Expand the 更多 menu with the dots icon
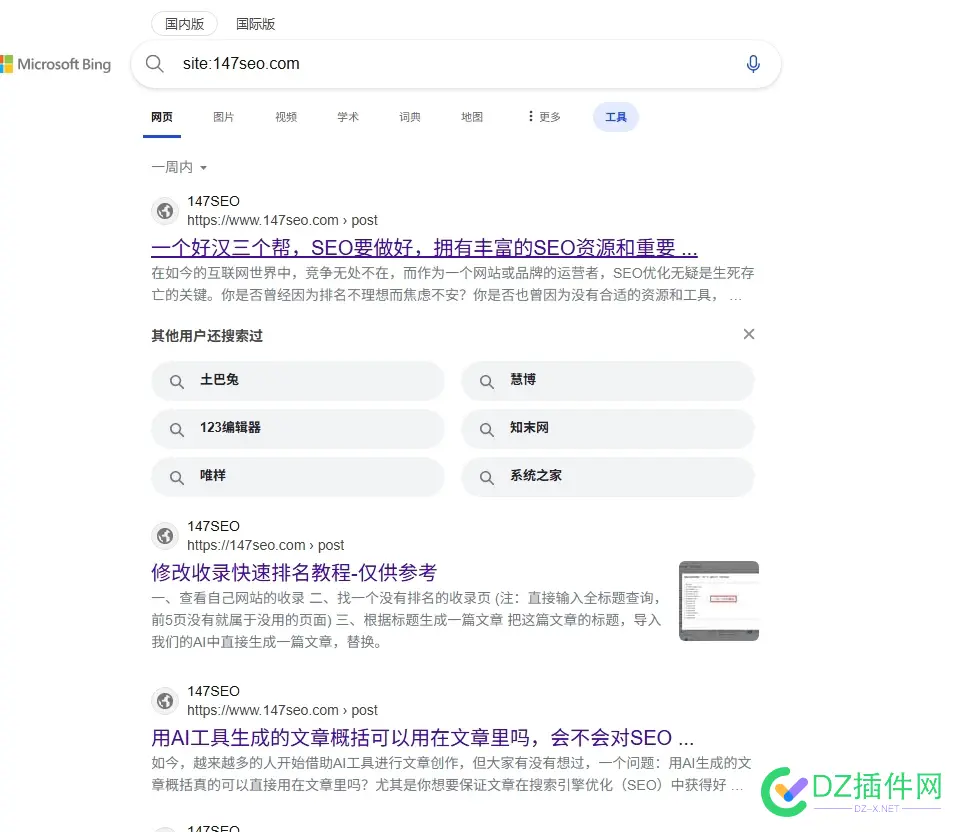This screenshot has height=832, width=961. [x=542, y=117]
